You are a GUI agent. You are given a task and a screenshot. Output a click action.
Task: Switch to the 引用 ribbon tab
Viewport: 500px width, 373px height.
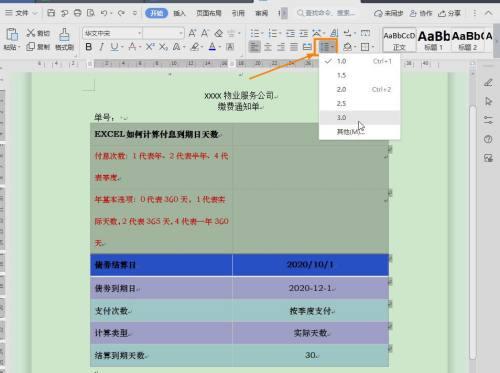[238, 13]
